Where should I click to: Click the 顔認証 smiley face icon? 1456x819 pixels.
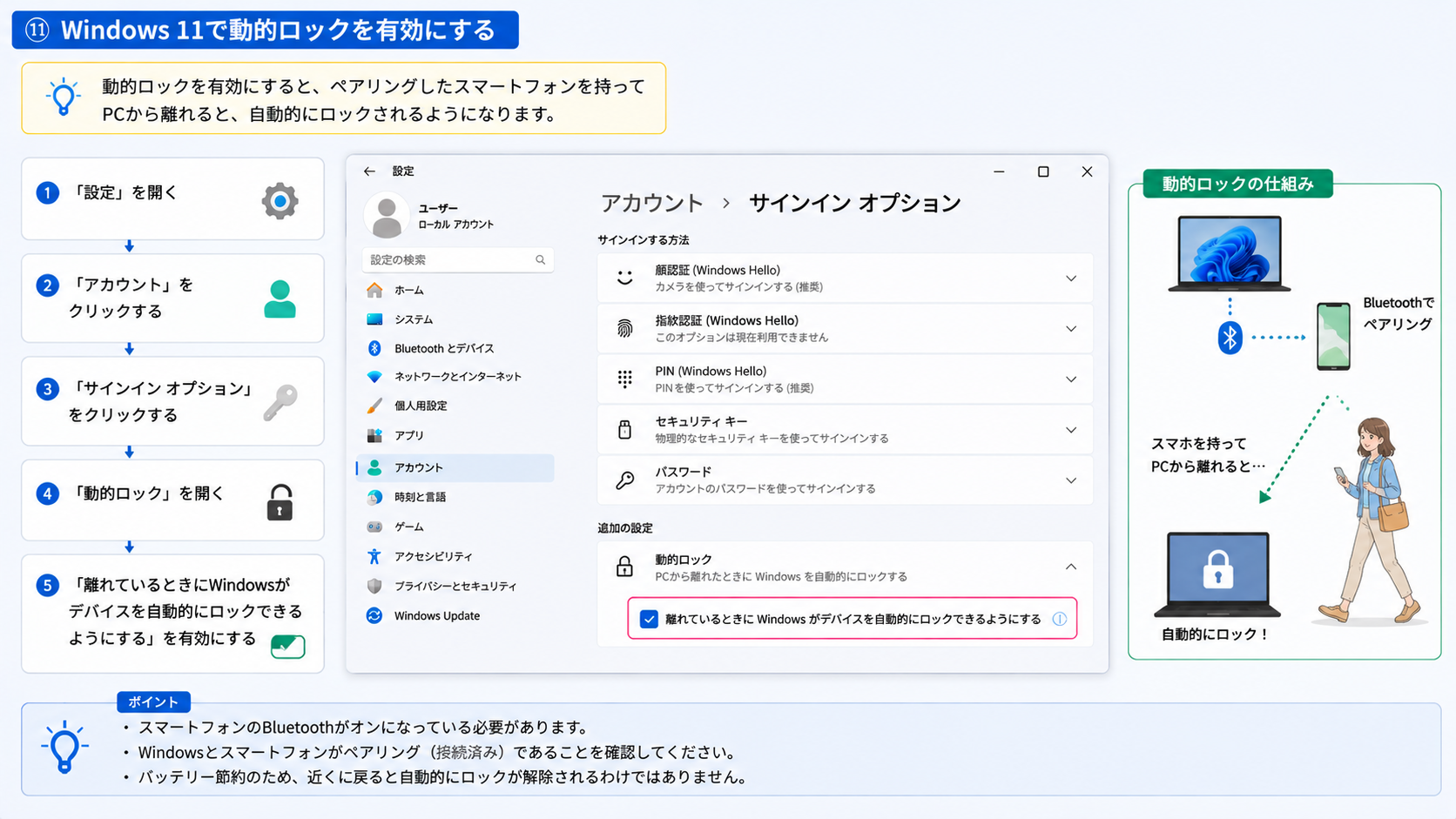[625, 279]
